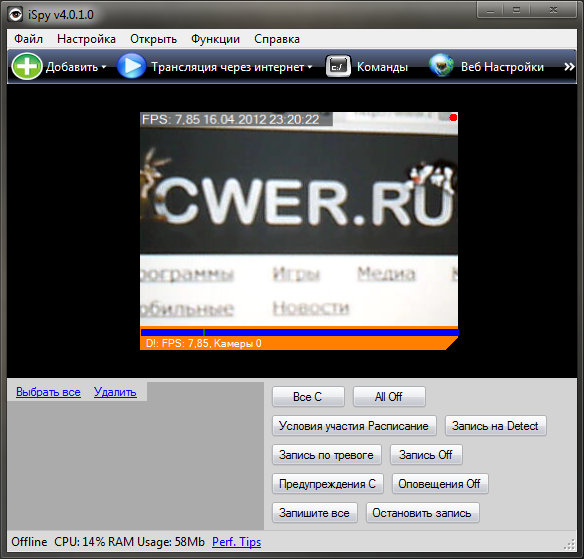Open the Открыть menu
Viewport: 584px width, 559px height.
(x=153, y=39)
